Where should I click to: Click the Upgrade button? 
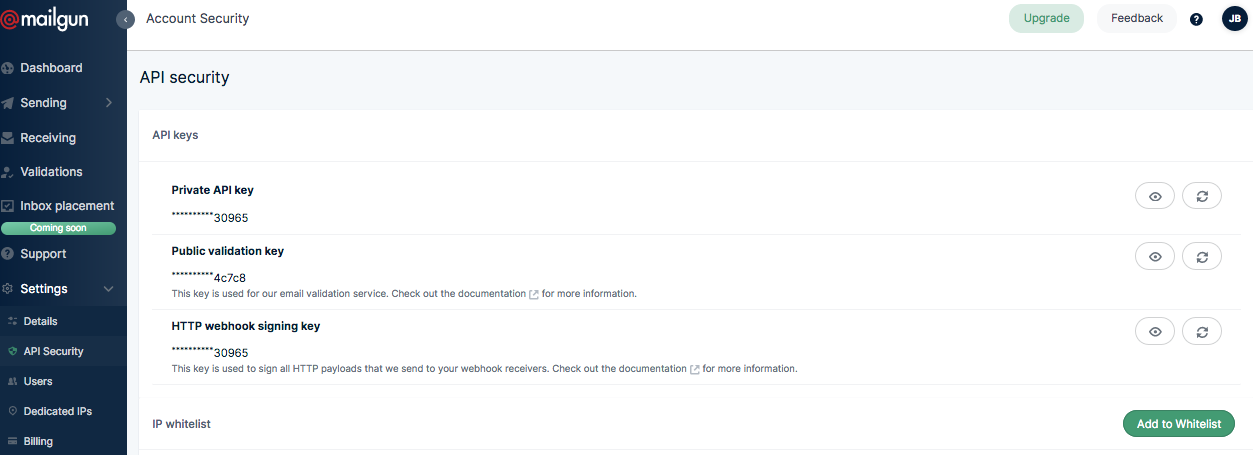pos(1046,18)
